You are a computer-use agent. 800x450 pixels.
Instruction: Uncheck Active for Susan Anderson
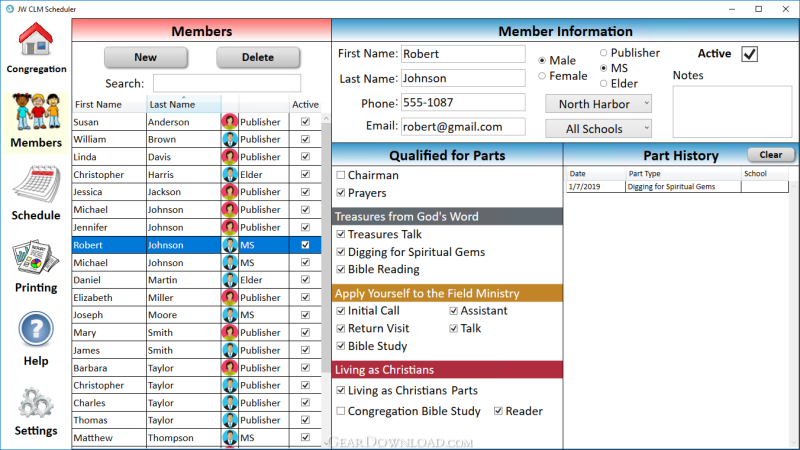305,121
